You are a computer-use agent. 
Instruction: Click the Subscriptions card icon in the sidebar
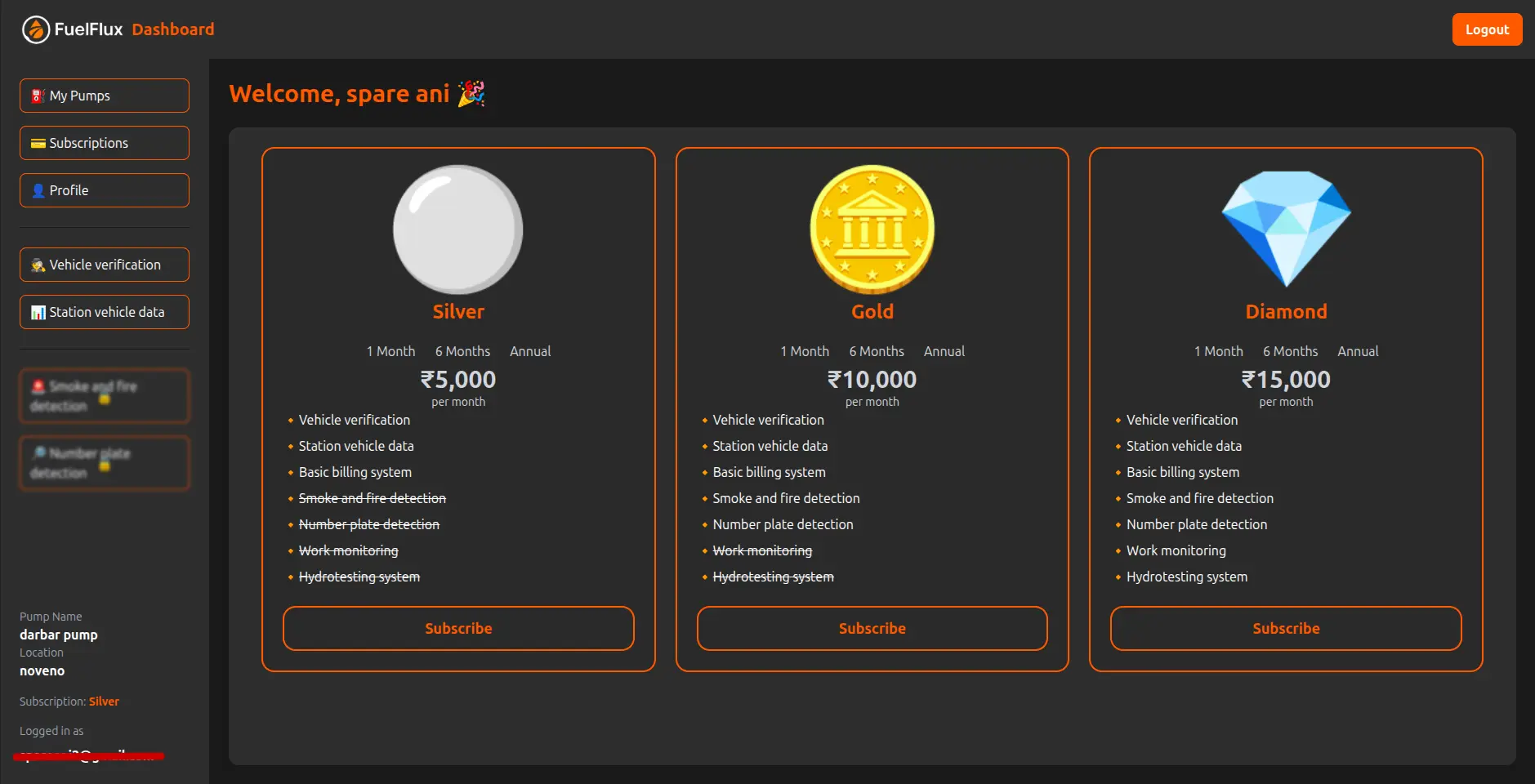pyautogui.click(x=38, y=142)
